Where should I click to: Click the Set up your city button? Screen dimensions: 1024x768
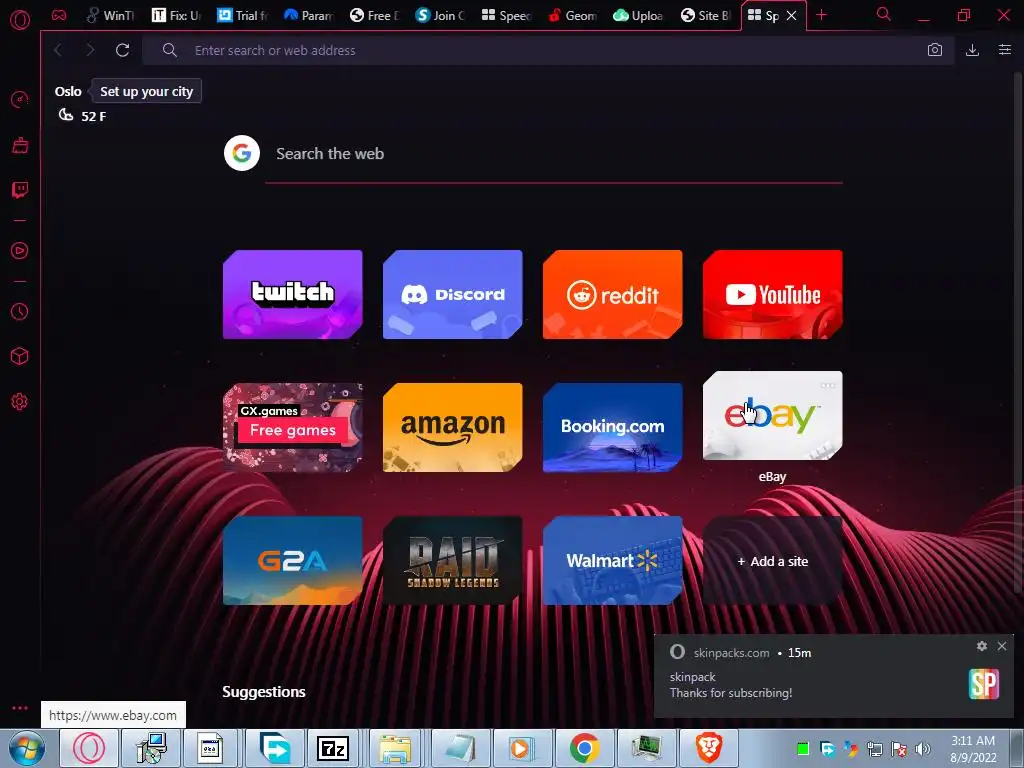[146, 91]
